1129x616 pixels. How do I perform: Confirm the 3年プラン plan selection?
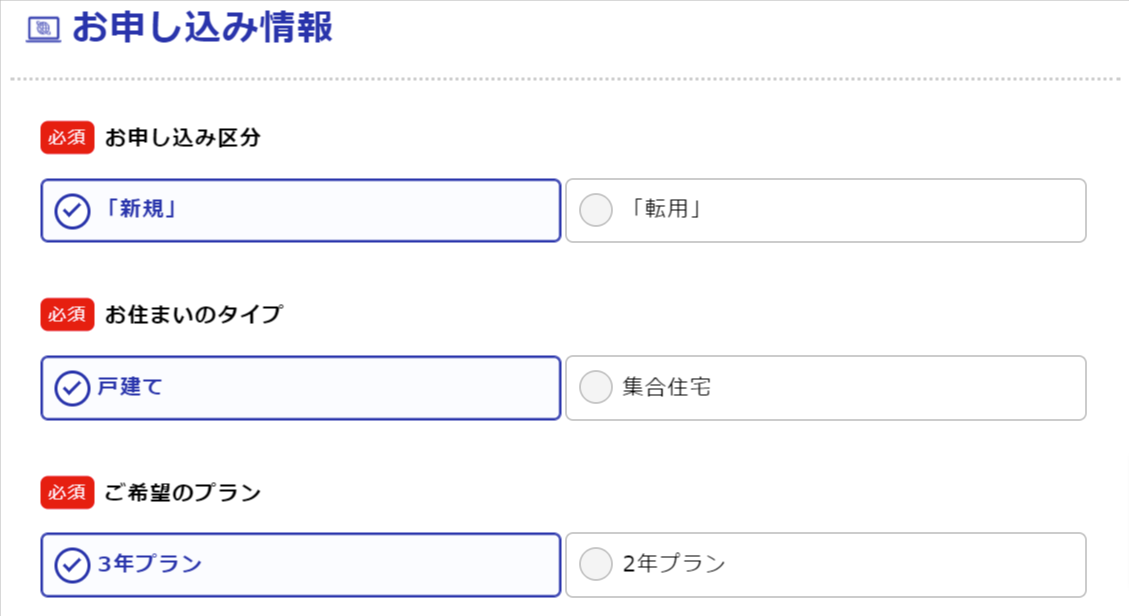[300, 564]
